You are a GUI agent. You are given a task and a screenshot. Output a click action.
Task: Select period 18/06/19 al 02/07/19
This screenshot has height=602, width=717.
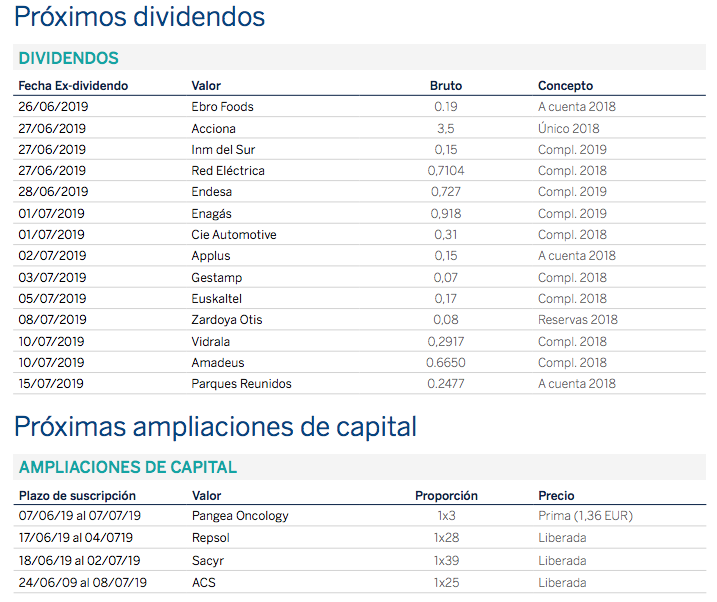[x=80, y=560]
